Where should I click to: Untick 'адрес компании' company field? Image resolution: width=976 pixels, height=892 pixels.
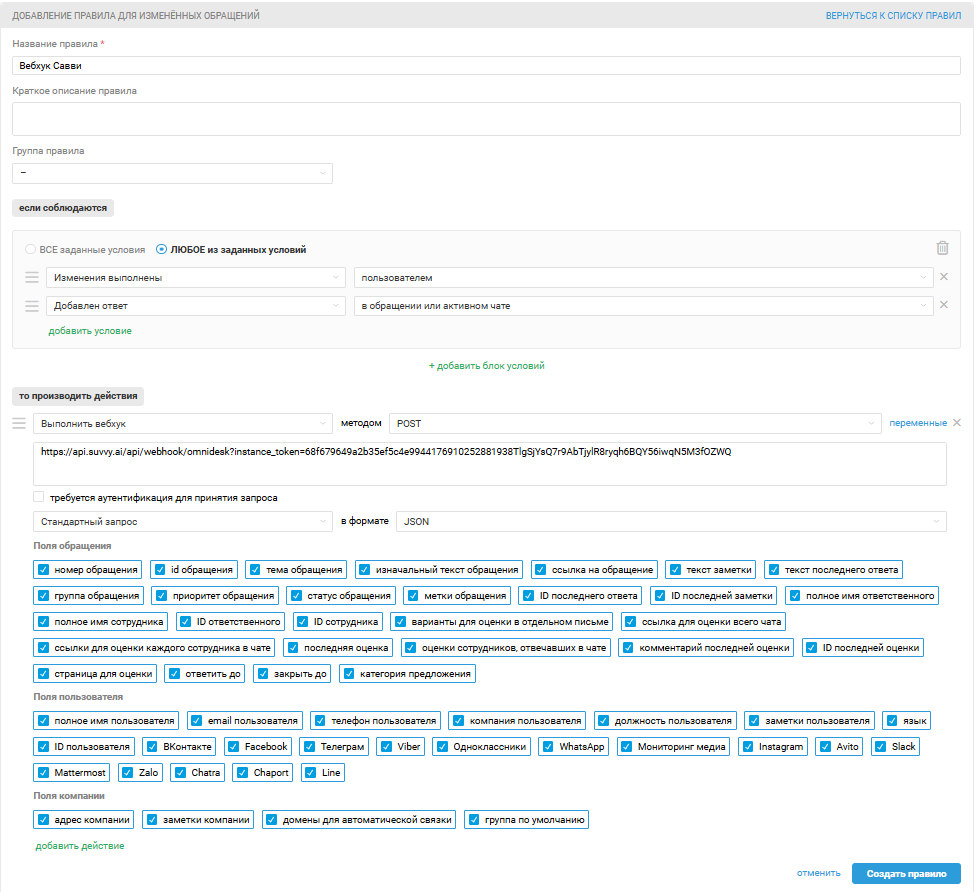pyautogui.click(x=43, y=820)
